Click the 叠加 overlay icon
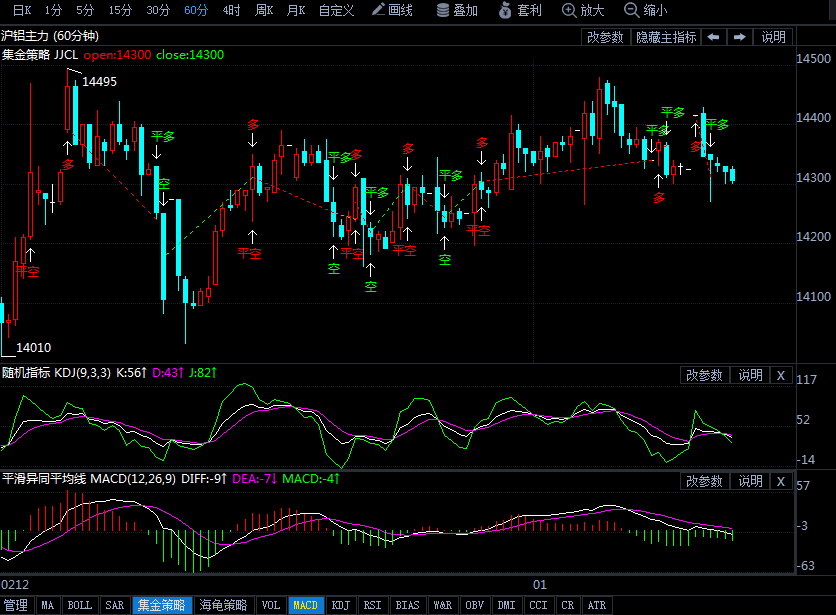This screenshot has height=615, width=836. click(457, 10)
